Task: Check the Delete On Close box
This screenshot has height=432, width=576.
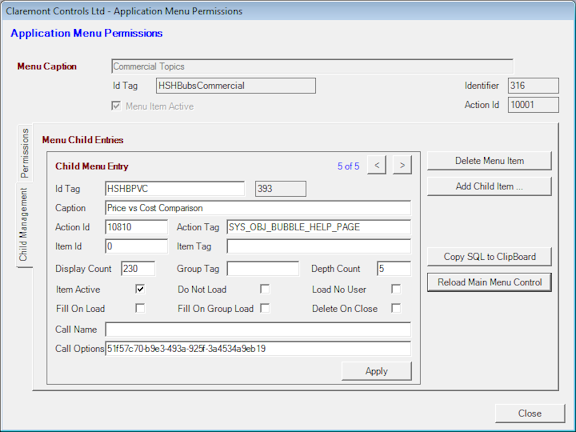Action: [396, 308]
